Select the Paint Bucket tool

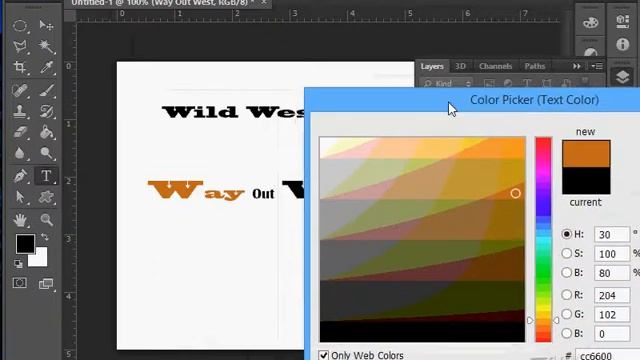coord(46,132)
